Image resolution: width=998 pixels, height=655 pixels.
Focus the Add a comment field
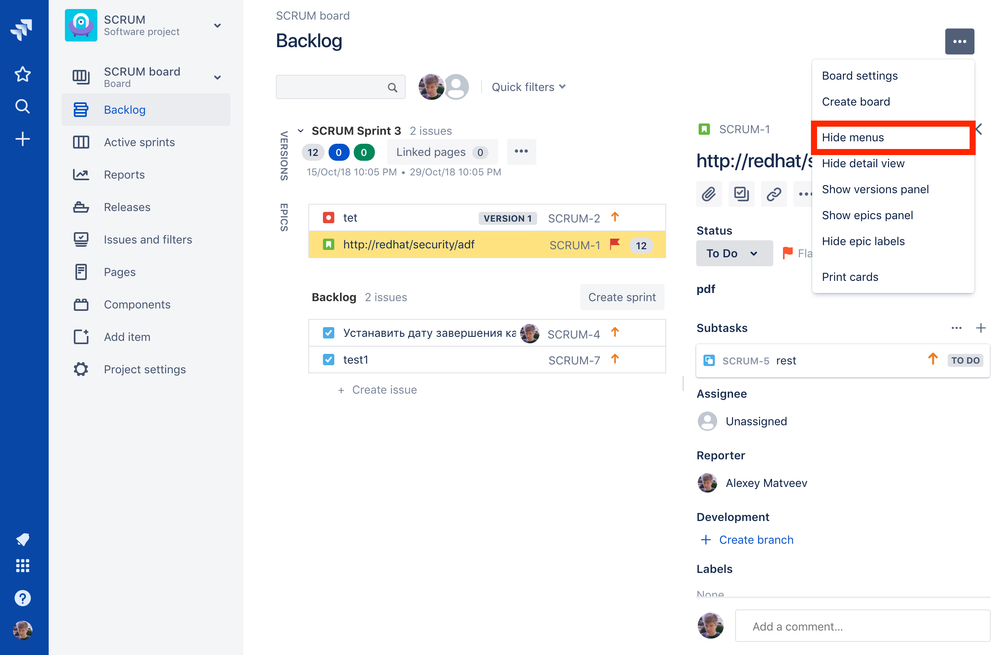tap(862, 626)
